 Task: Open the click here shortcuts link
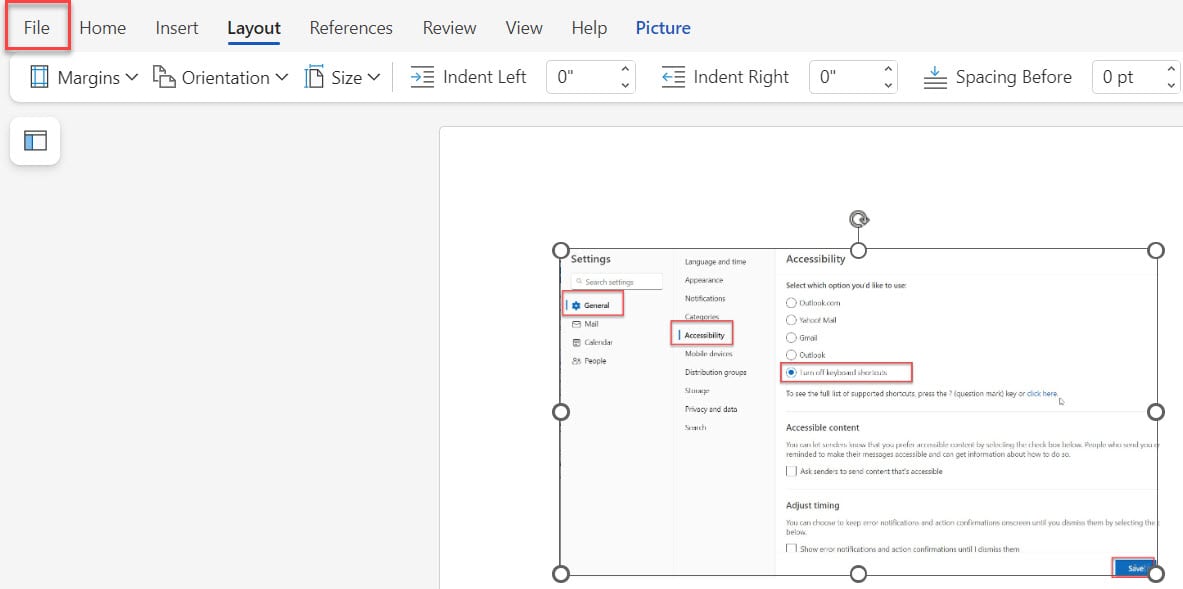(x=1044, y=393)
